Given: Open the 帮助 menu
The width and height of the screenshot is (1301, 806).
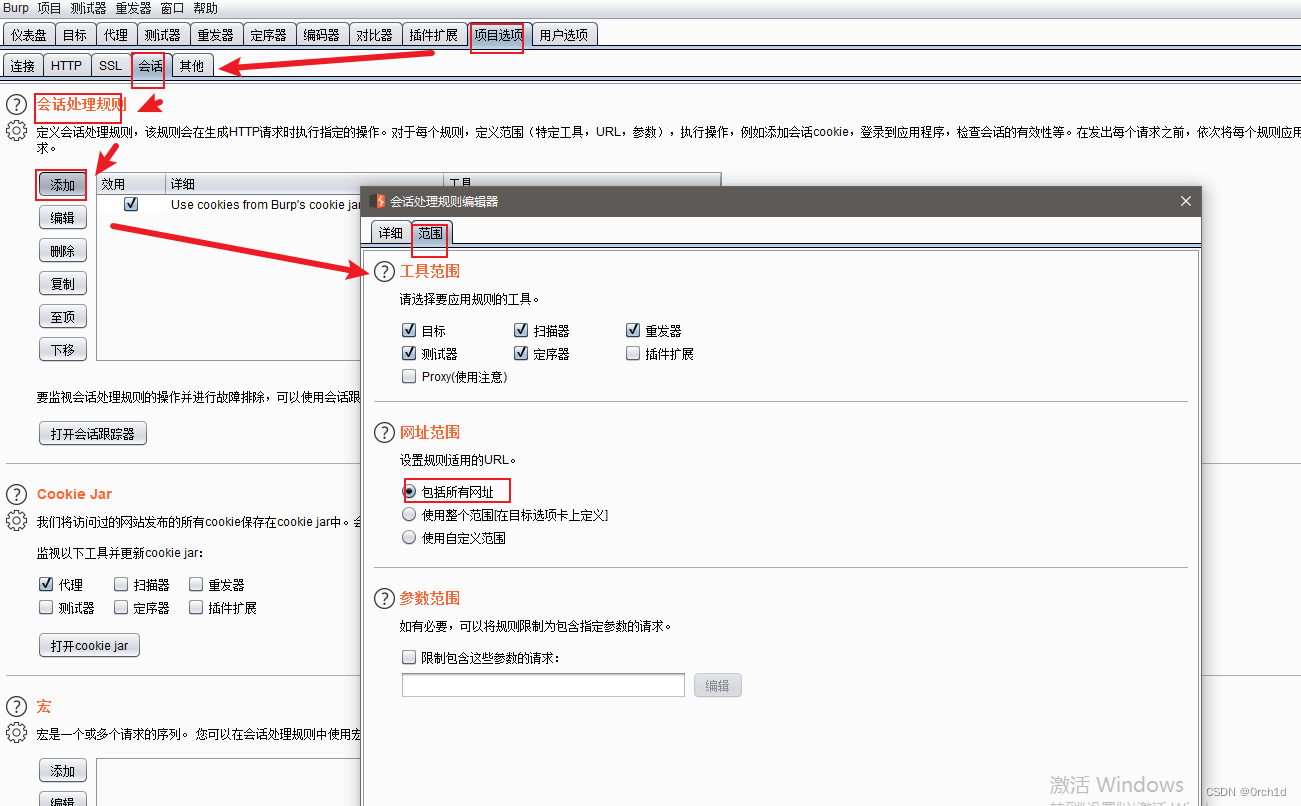Looking at the screenshot, I should tap(205, 8).
